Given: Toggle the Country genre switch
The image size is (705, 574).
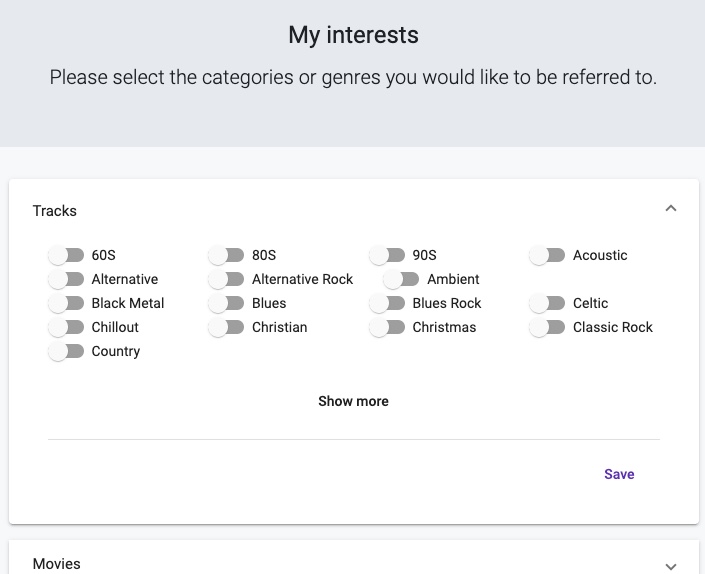Looking at the screenshot, I should 66,351.
